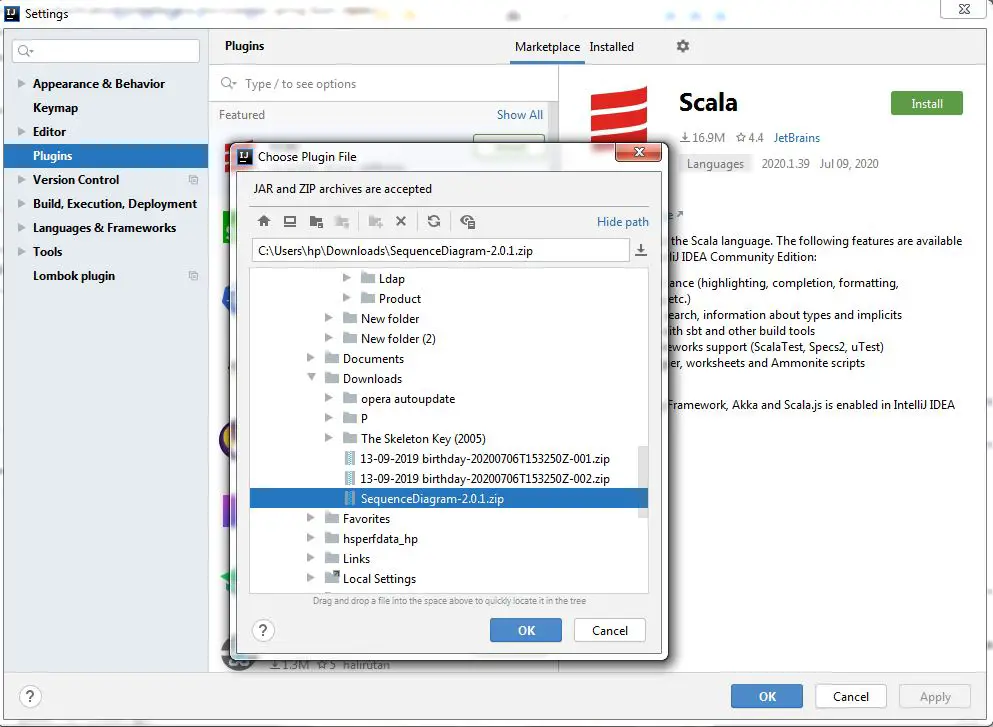993x727 pixels.
Task: Confirm plugin file with OK button
Action: (x=526, y=630)
